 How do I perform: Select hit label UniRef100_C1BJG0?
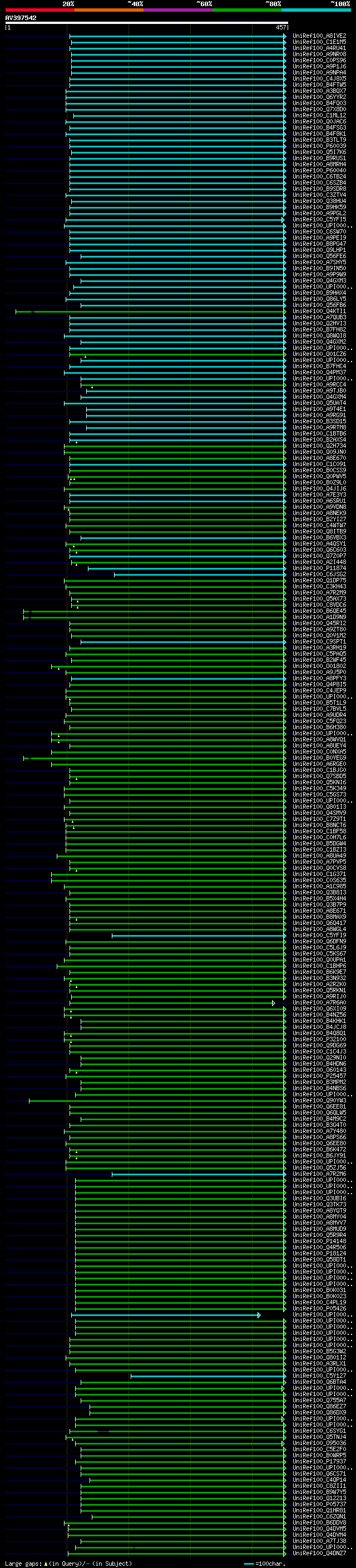coord(319,770)
